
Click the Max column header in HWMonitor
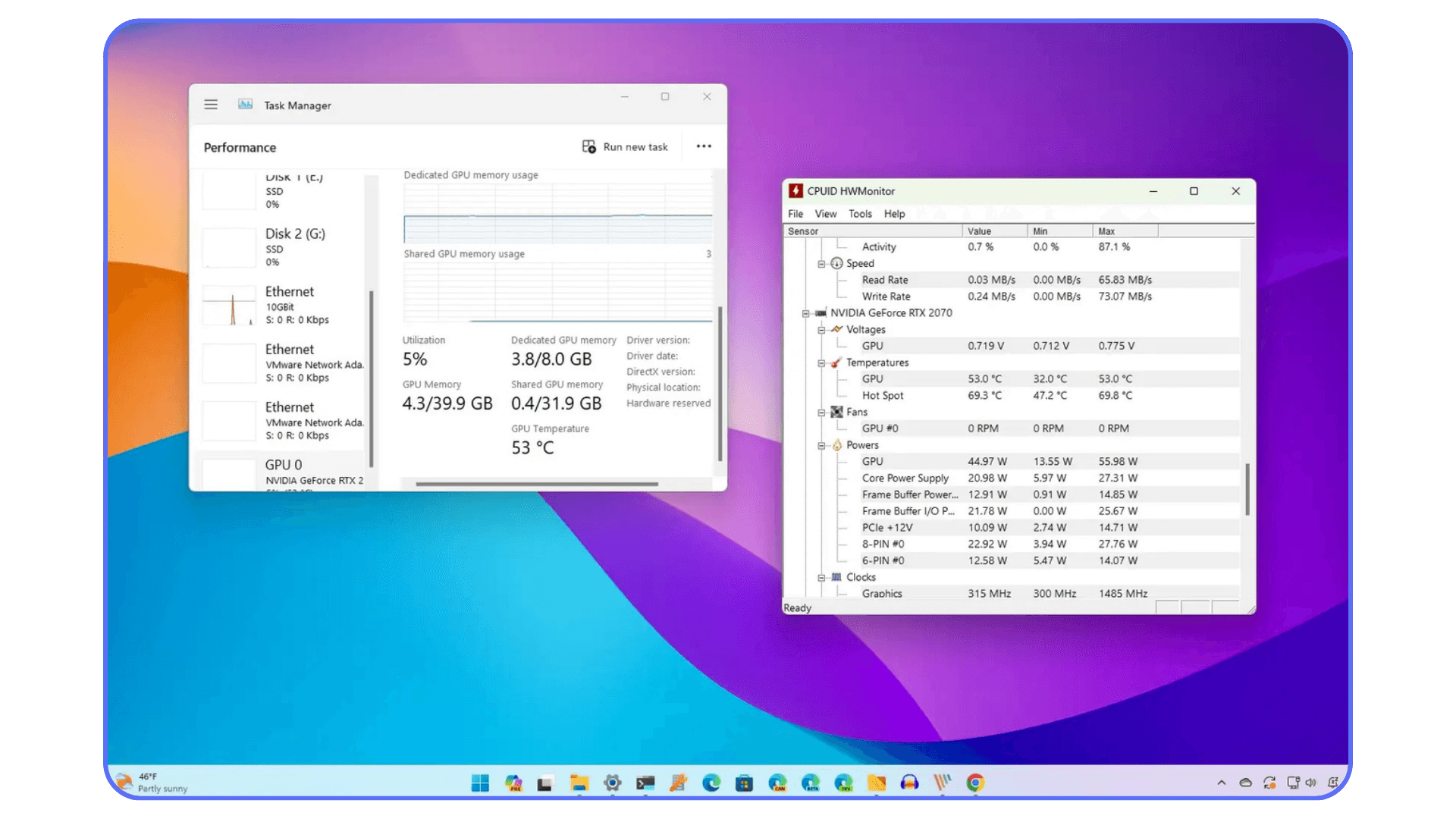pyautogui.click(x=1125, y=231)
